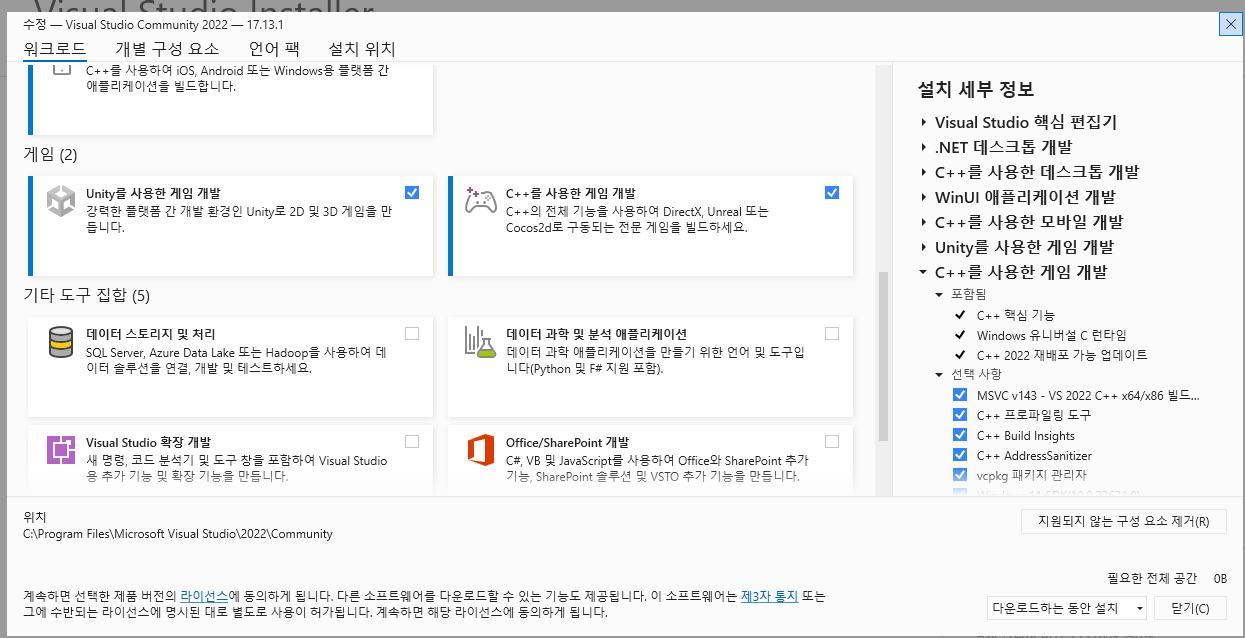Expand C++를 사용한 모바일 개발 details
1245x638 pixels.
[924, 222]
